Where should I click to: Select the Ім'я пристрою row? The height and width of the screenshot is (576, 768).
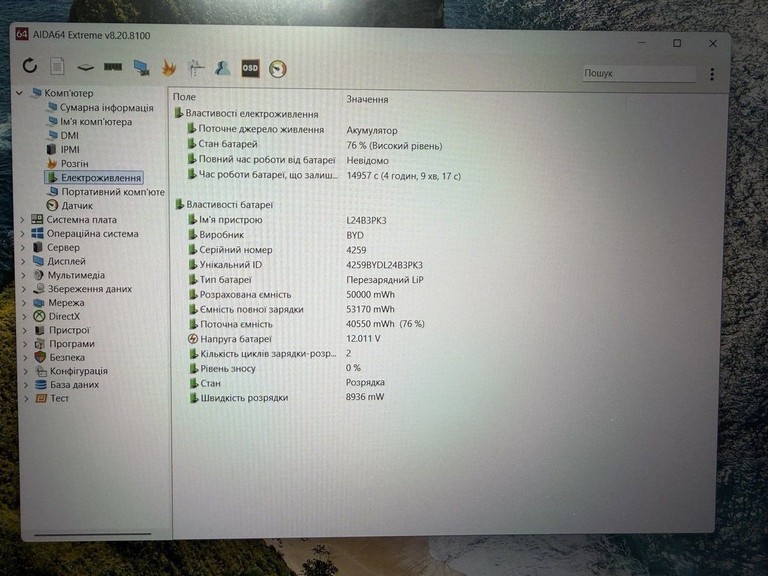[287, 220]
